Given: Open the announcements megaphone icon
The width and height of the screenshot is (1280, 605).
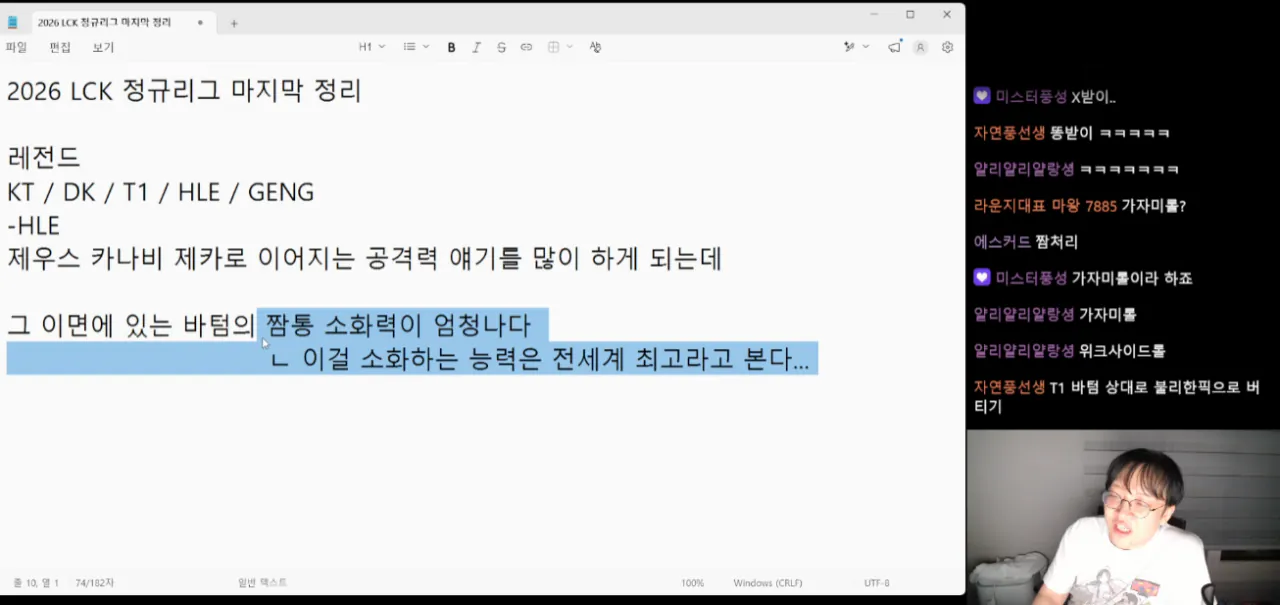Looking at the screenshot, I should click(894, 47).
